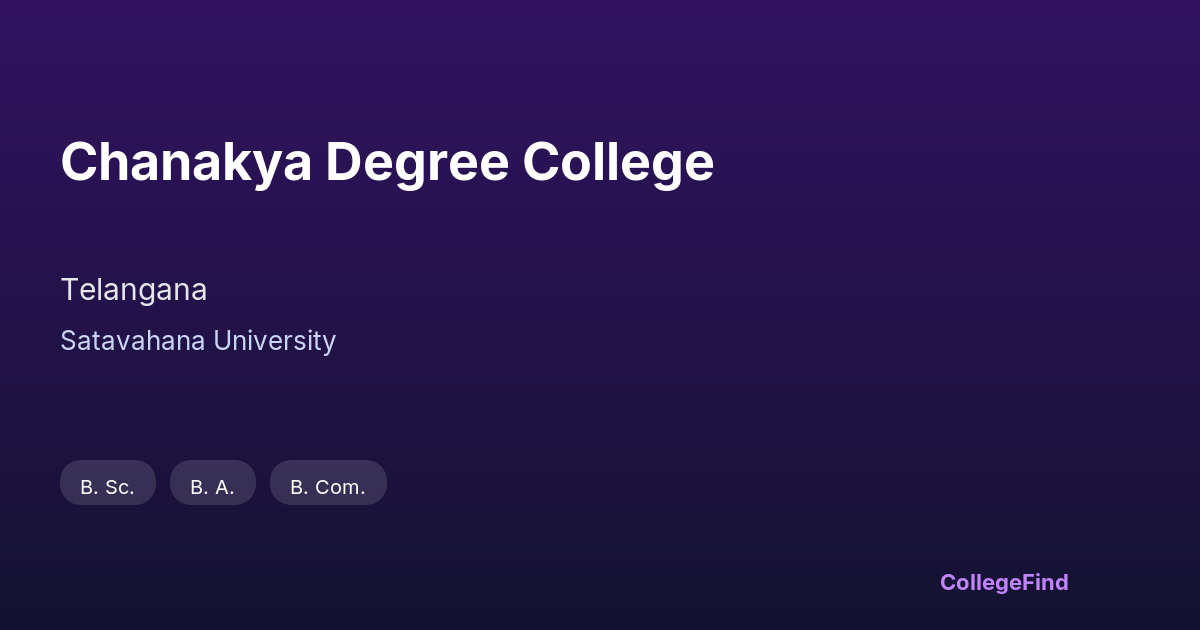Tap the Com. text inside the last pill
The width and height of the screenshot is (1200, 630).
click(x=340, y=487)
